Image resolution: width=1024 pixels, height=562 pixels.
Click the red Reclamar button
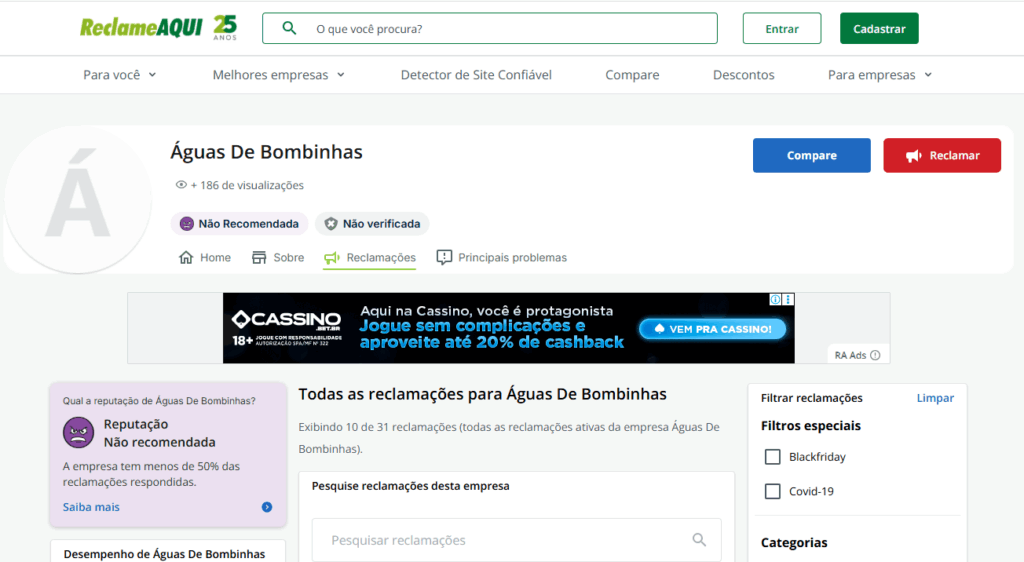942,155
